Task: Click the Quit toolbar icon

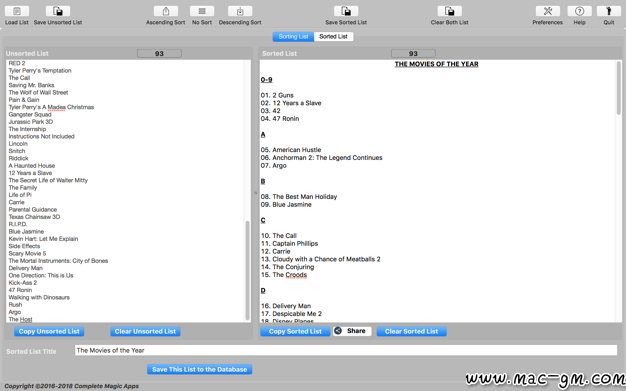Action: [x=609, y=11]
